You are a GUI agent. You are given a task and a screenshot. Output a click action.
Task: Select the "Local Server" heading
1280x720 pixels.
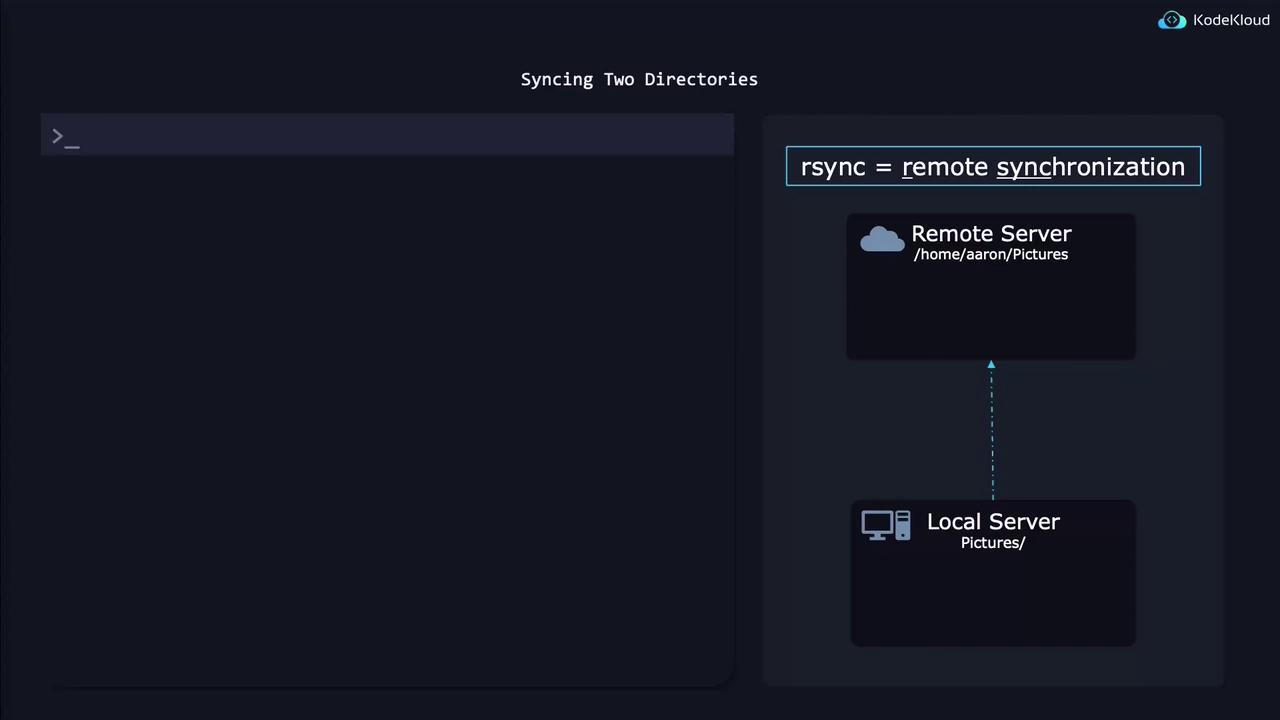[x=993, y=522]
